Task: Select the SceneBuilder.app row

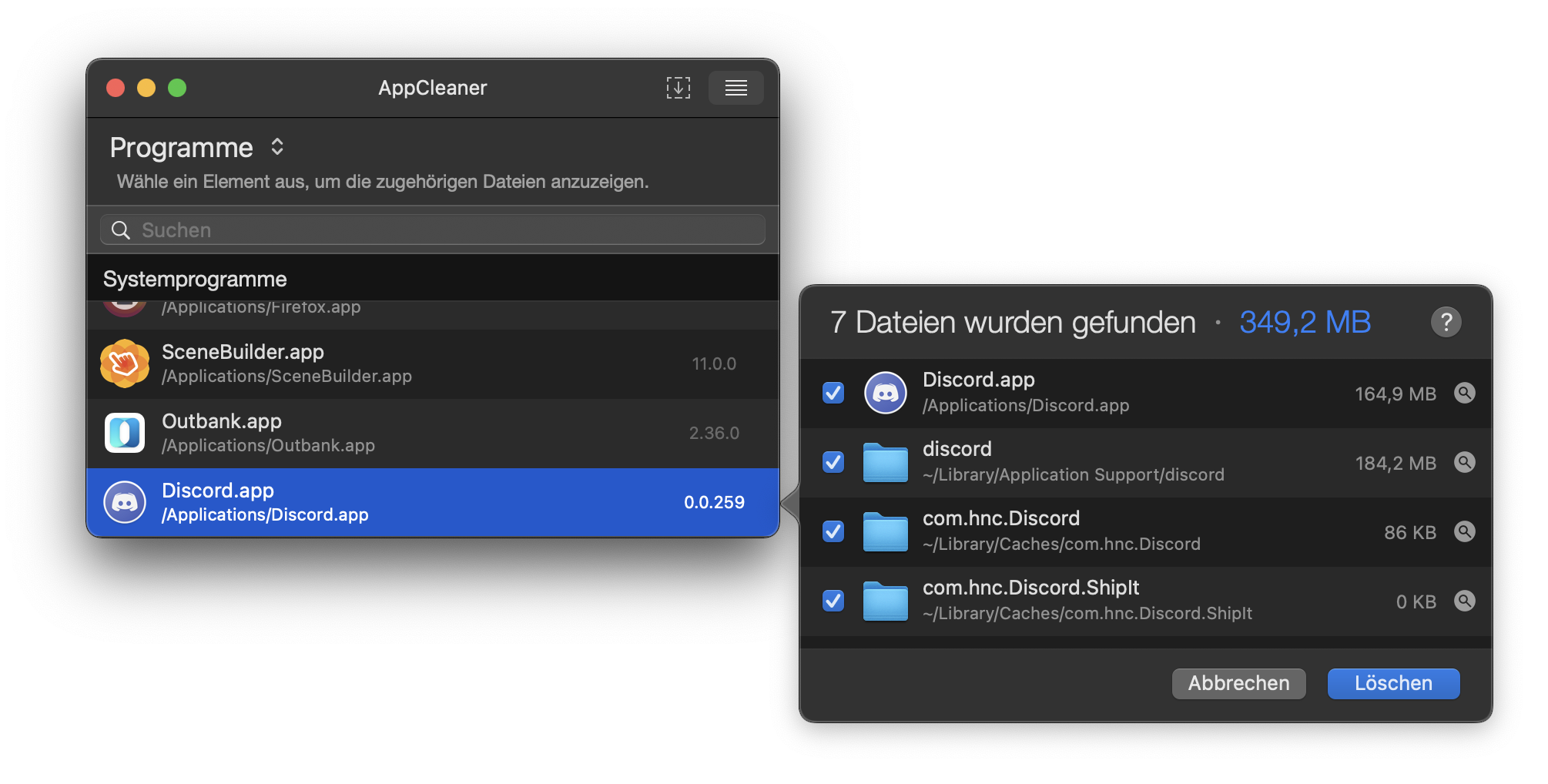Action: (433, 364)
